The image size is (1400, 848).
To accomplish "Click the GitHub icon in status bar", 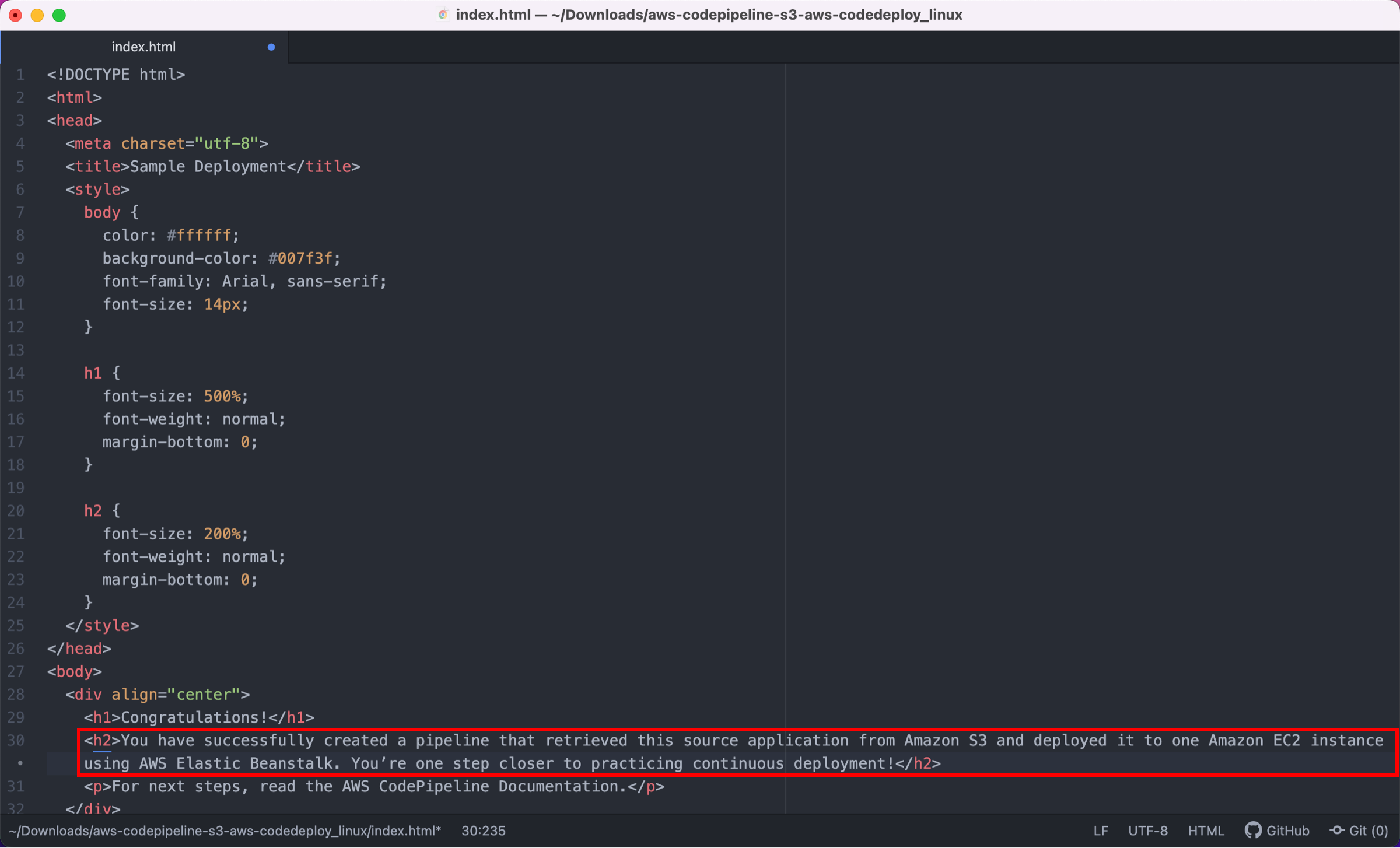I will 1253,831.
